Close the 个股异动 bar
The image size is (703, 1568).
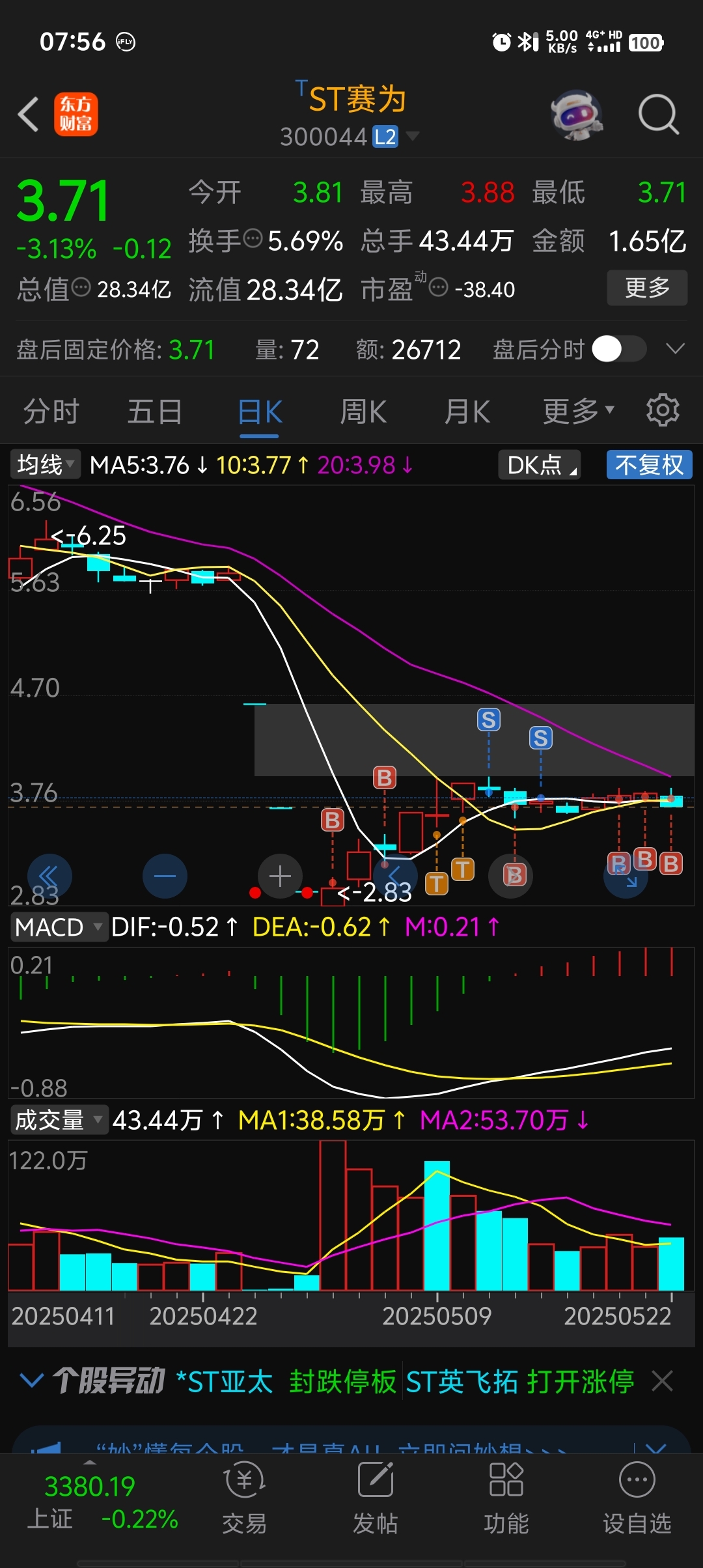(662, 1381)
